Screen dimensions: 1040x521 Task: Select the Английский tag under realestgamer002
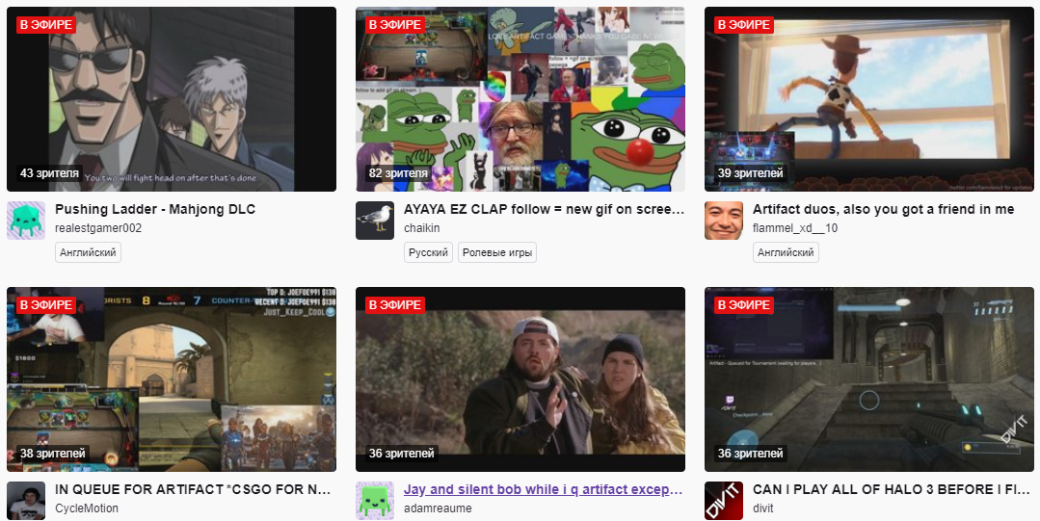tap(88, 253)
